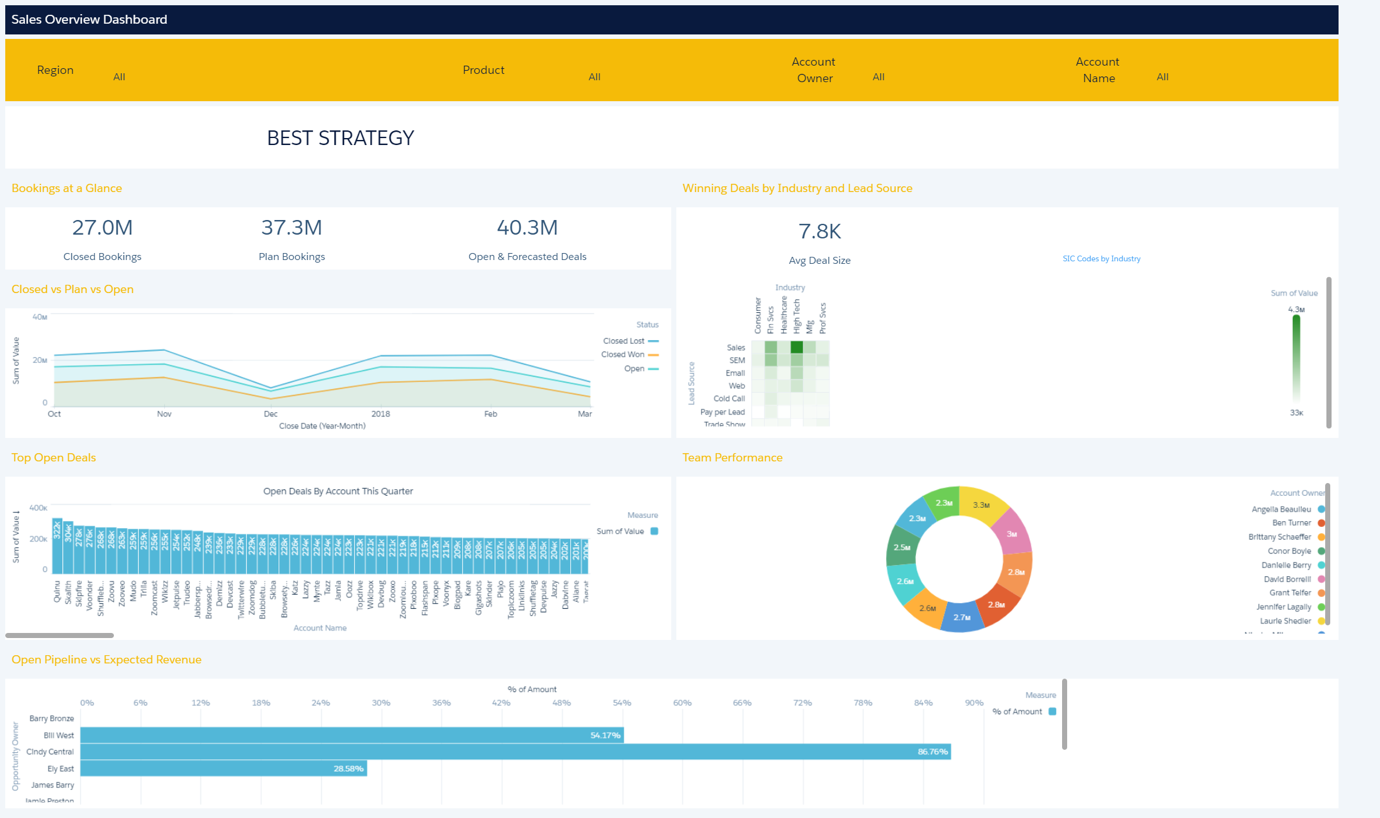This screenshot has height=818, width=1380.
Task: Click the James Barry row label
Action: pos(52,785)
